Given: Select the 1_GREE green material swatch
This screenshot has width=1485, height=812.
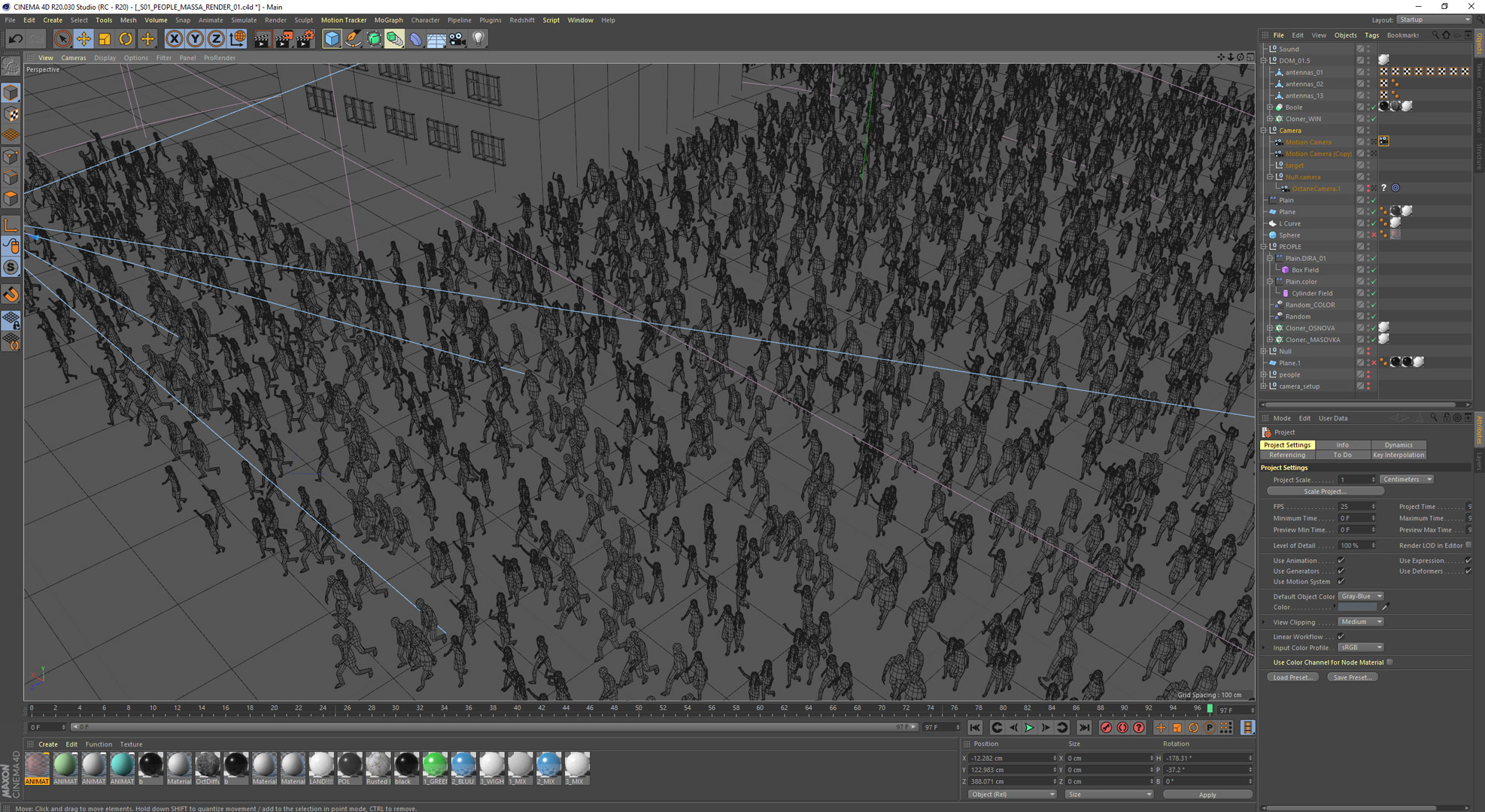Looking at the screenshot, I should pyautogui.click(x=434, y=765).
